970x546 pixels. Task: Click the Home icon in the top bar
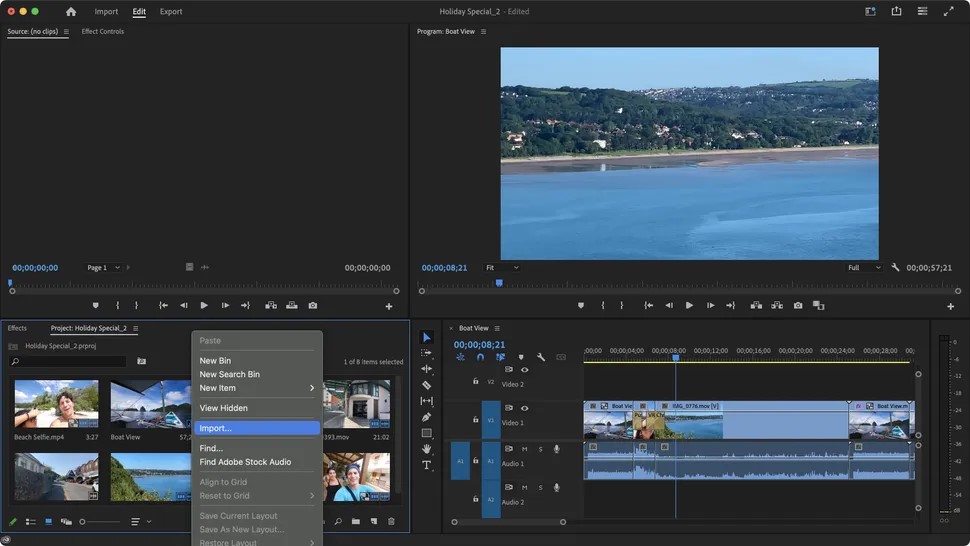(x=70, y=12)
